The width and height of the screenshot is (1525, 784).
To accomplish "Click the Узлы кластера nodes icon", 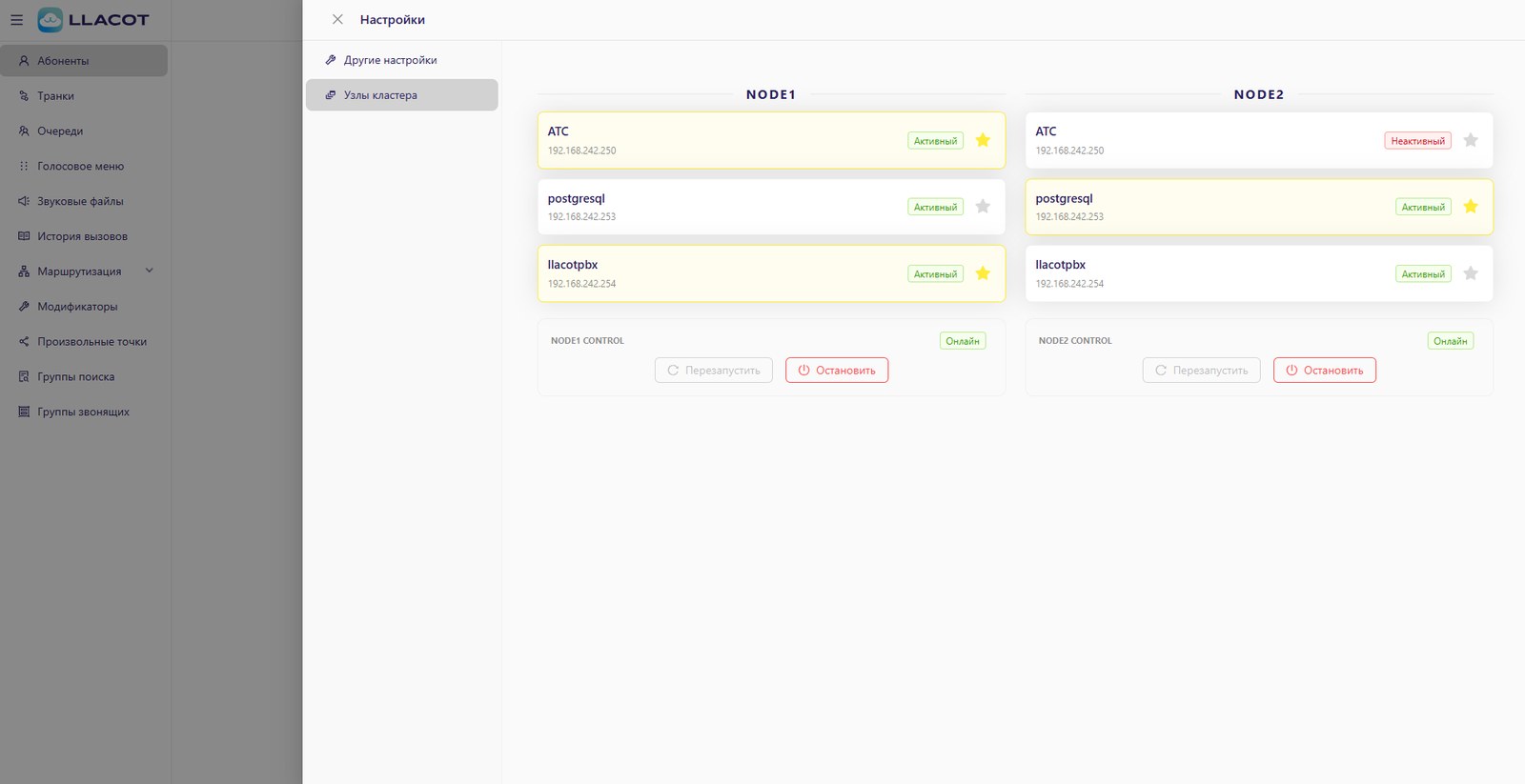I will pyautogui.click(x=331, y=95).
